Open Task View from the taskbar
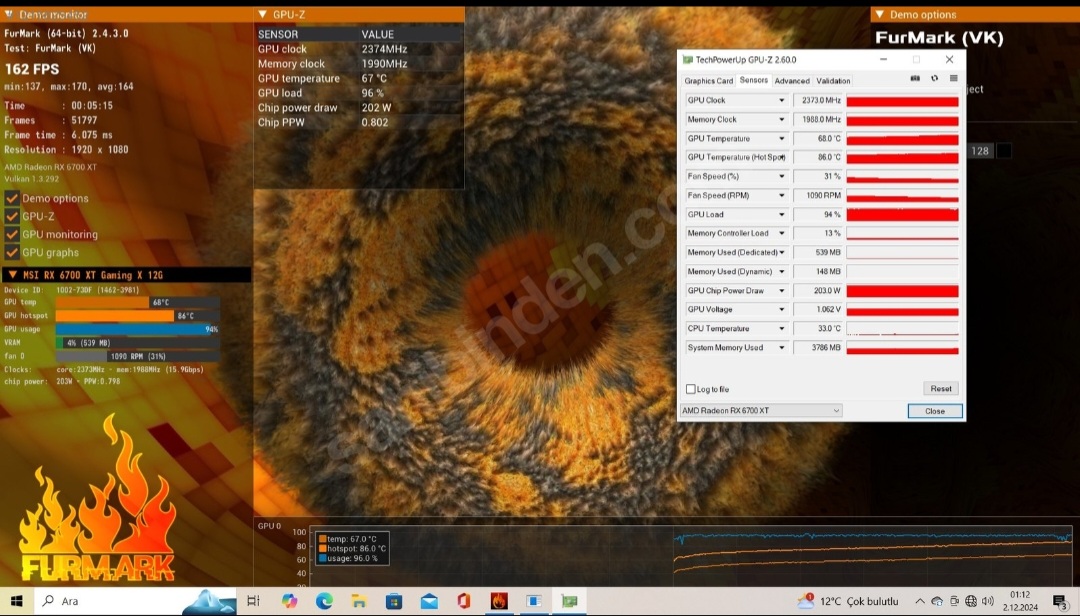Viewport: 1080px width, 616px height. tap(253, 601)
